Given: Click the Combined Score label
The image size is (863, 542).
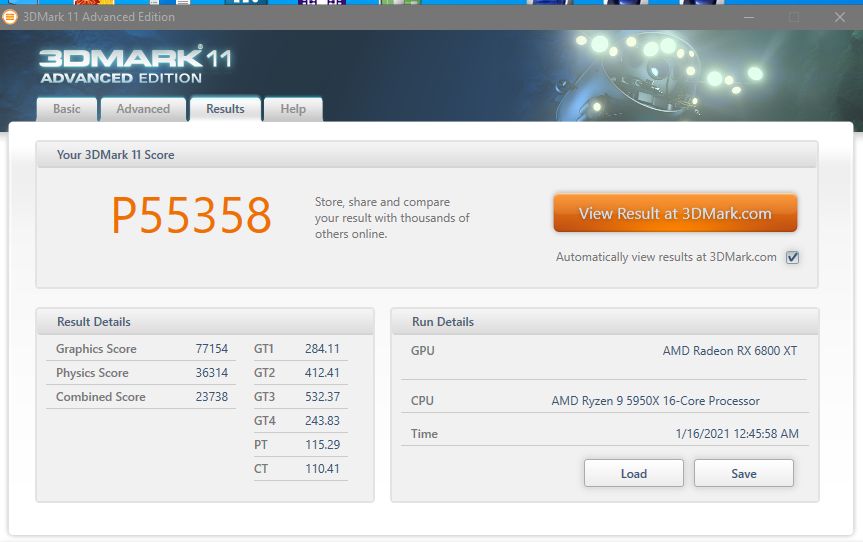Looking at the screenshot, I should (101, 397).
